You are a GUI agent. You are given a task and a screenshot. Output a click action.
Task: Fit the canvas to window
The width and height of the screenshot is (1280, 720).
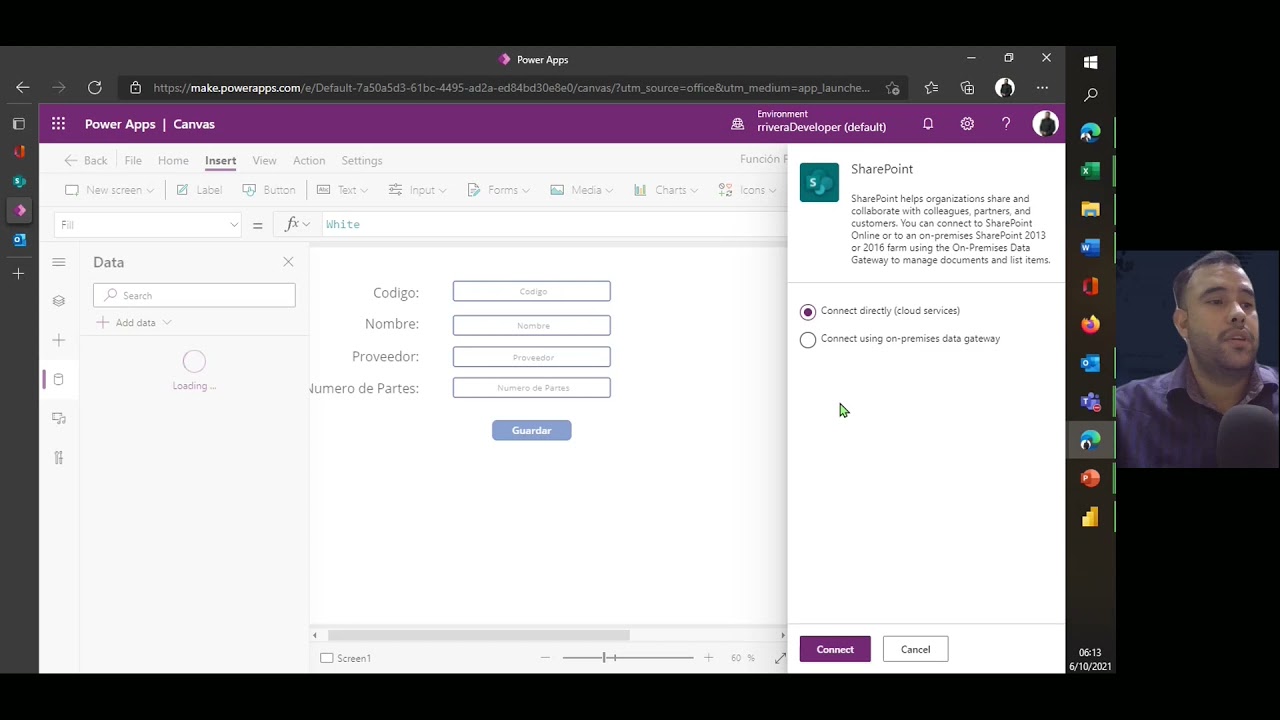point(780,658)
